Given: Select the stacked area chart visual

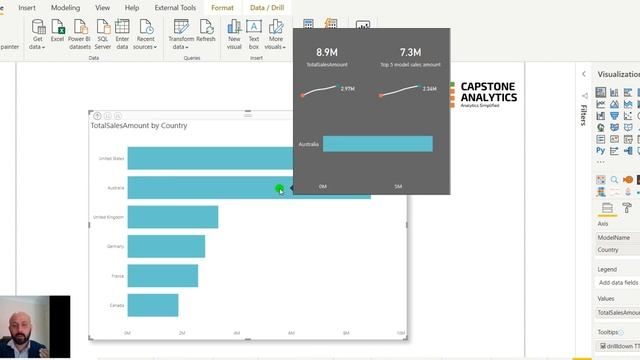Looking at the screenshot, I should (628, 104).
